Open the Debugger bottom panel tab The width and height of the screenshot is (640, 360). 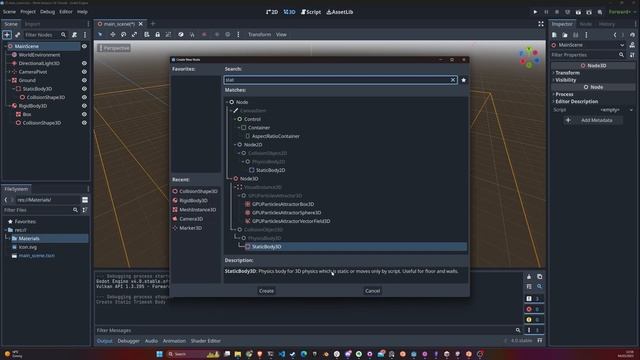[129, 341]
